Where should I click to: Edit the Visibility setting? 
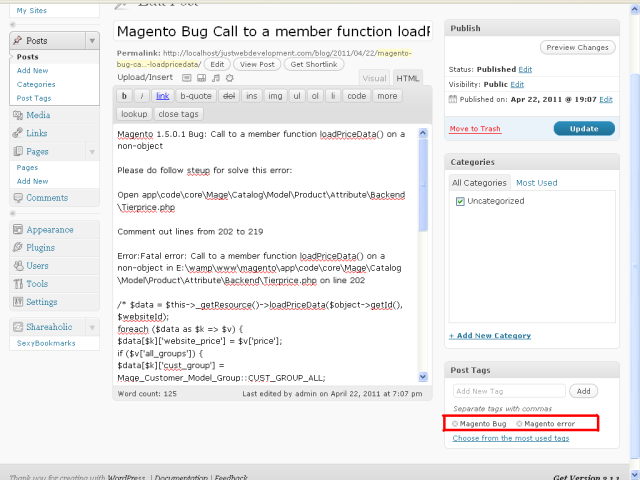pos(517,84)
